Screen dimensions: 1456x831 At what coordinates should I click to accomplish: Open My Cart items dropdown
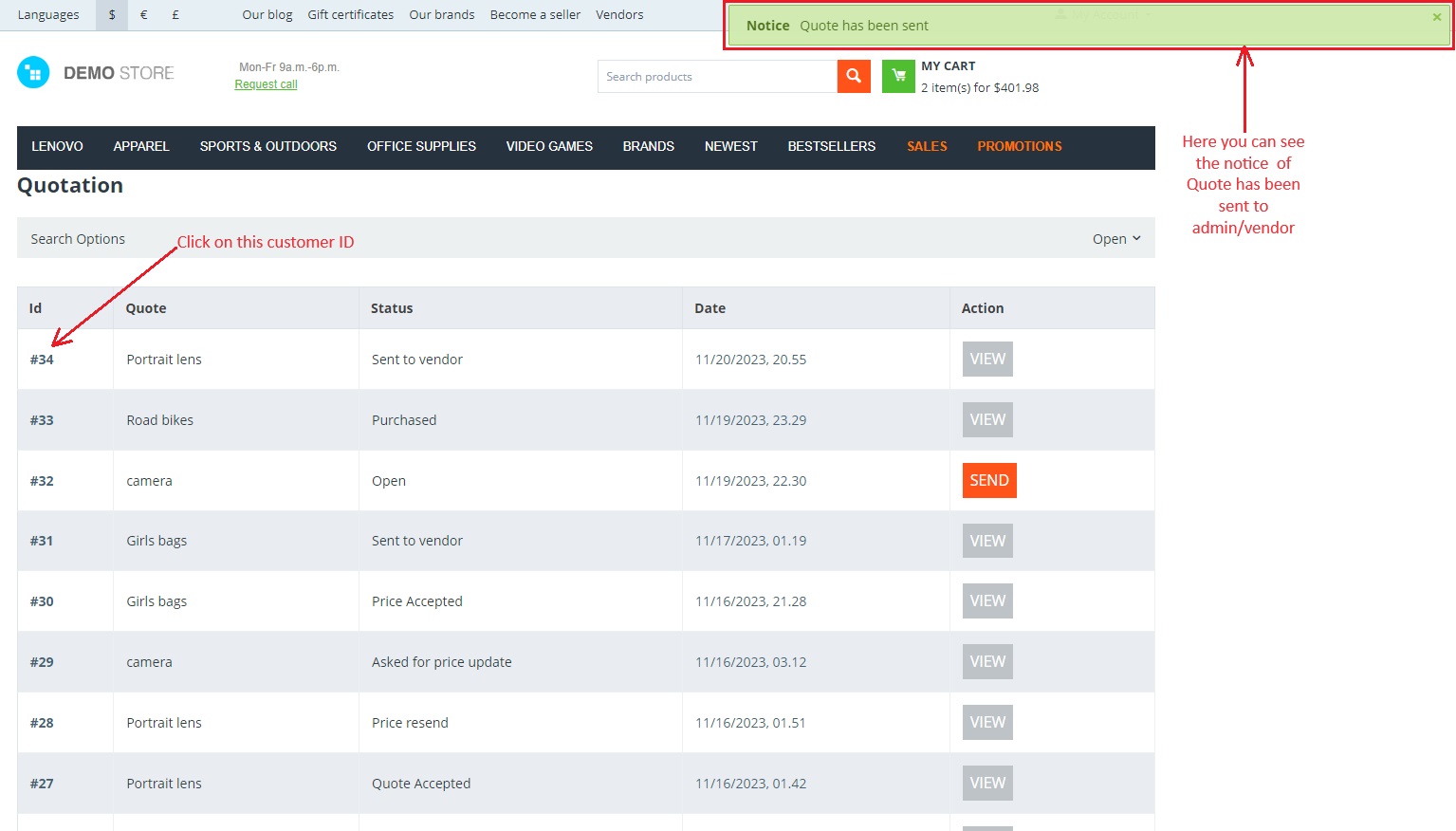point(980,87)
